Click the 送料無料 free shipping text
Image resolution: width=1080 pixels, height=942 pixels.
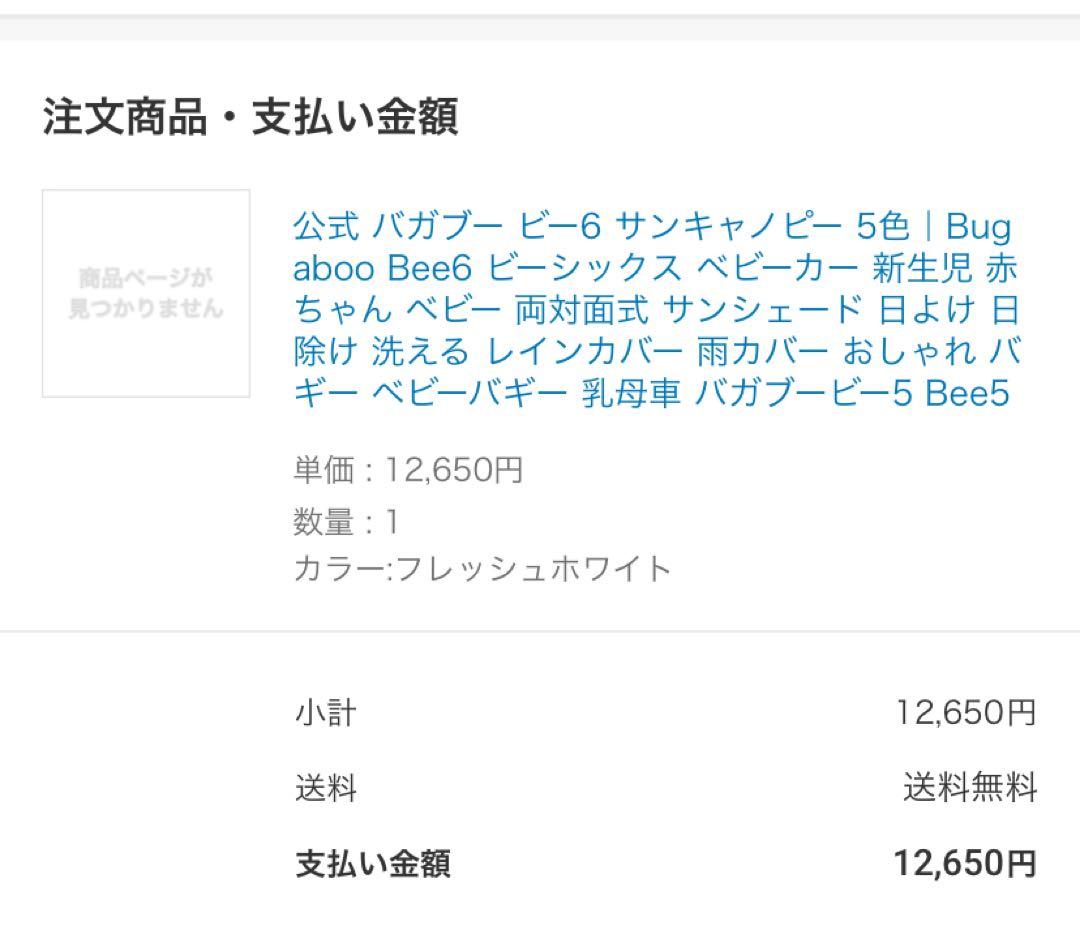(970, 789)
